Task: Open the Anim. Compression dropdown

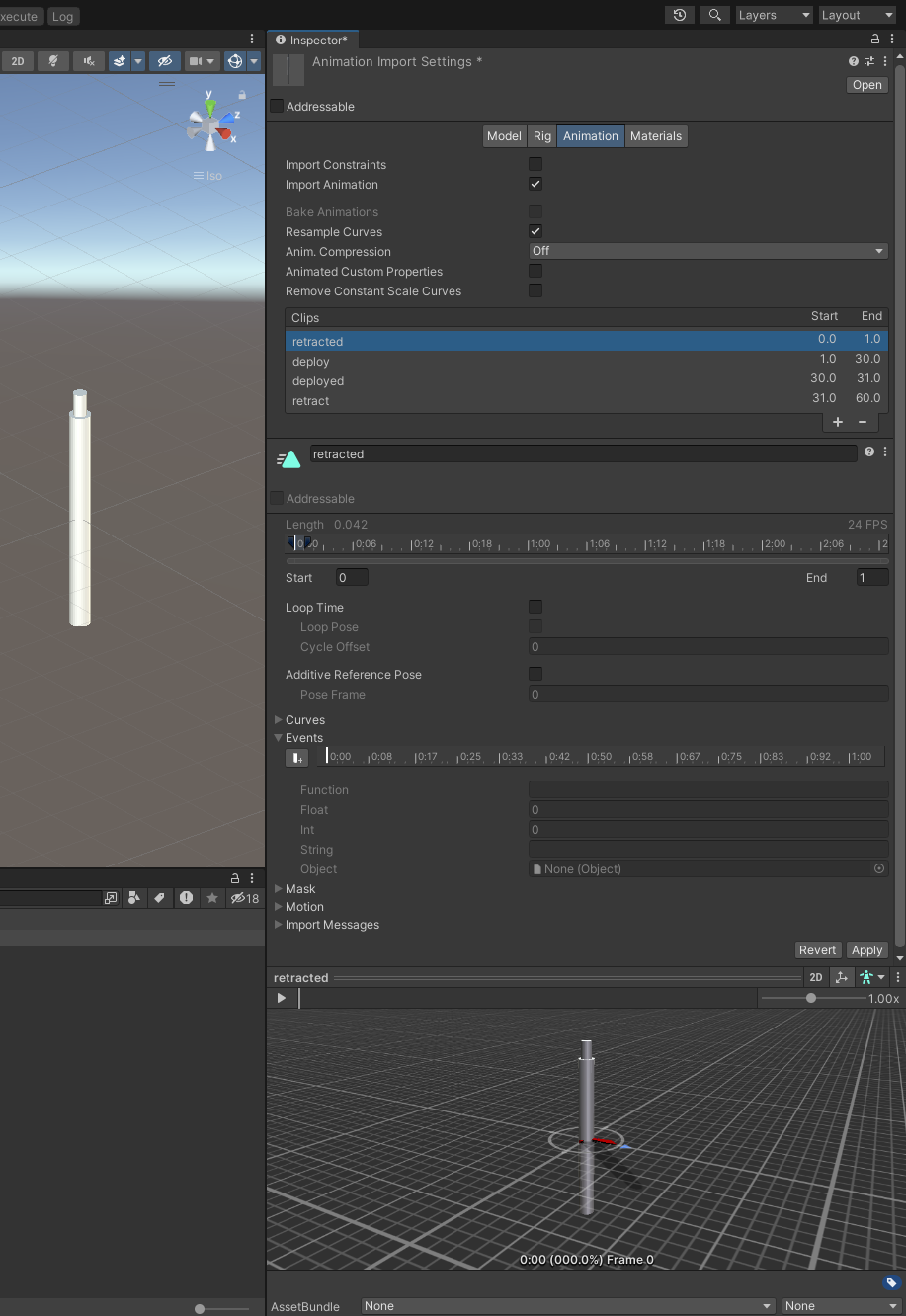Action: (x=707, y=251)
